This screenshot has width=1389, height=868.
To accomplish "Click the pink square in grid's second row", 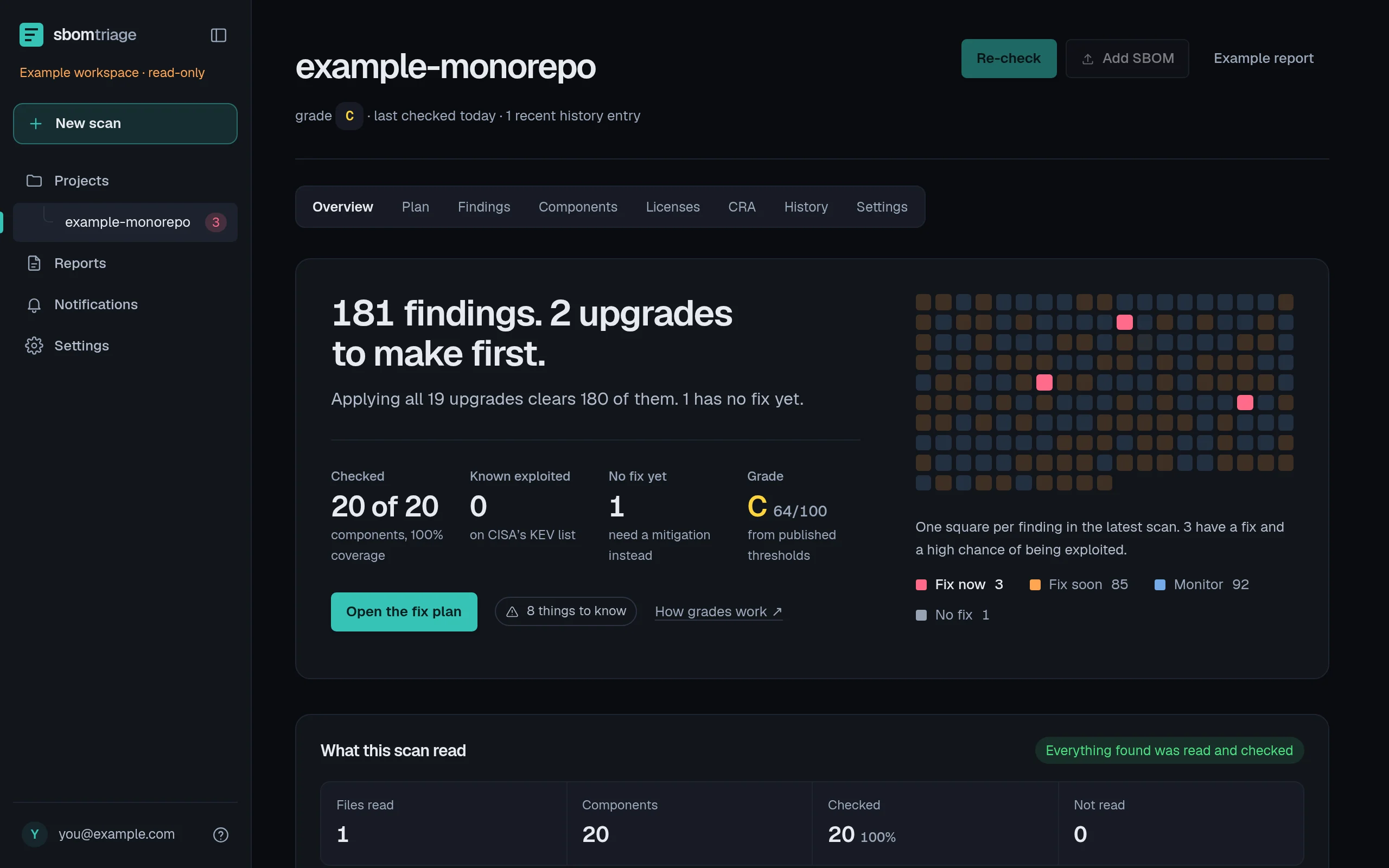I will 1124,322.
